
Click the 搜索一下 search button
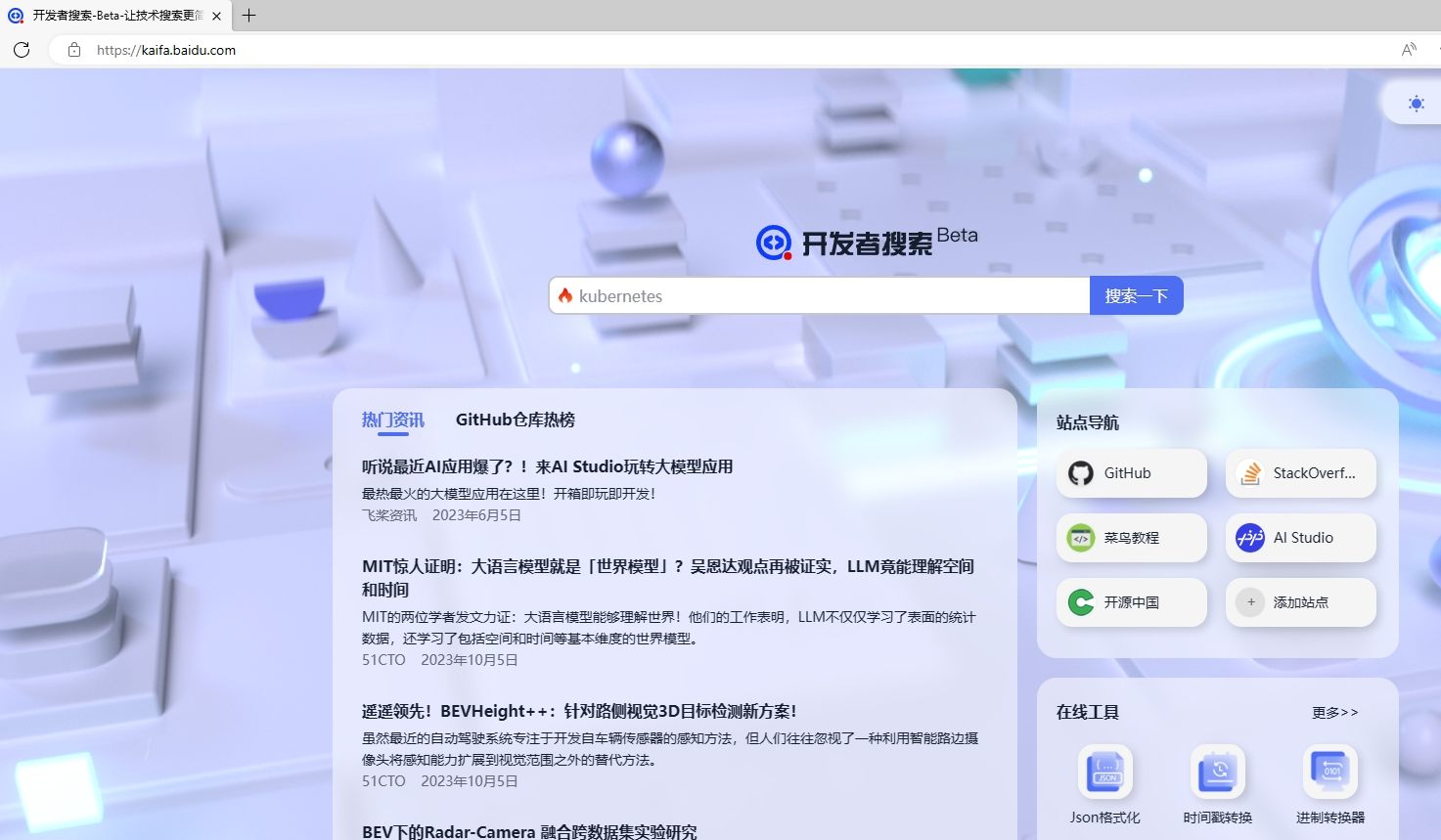tap(1137, 295)
